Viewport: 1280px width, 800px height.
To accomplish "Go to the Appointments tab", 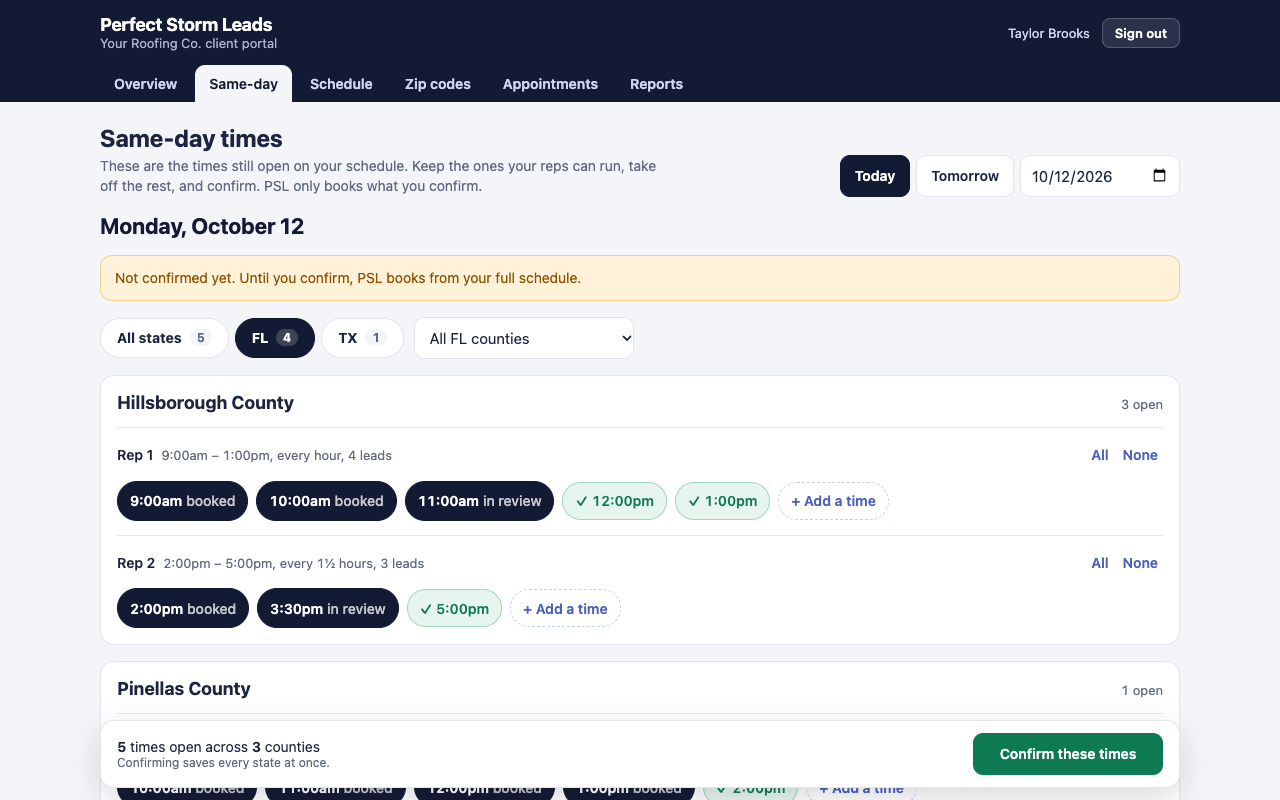I will pos(550,84).
